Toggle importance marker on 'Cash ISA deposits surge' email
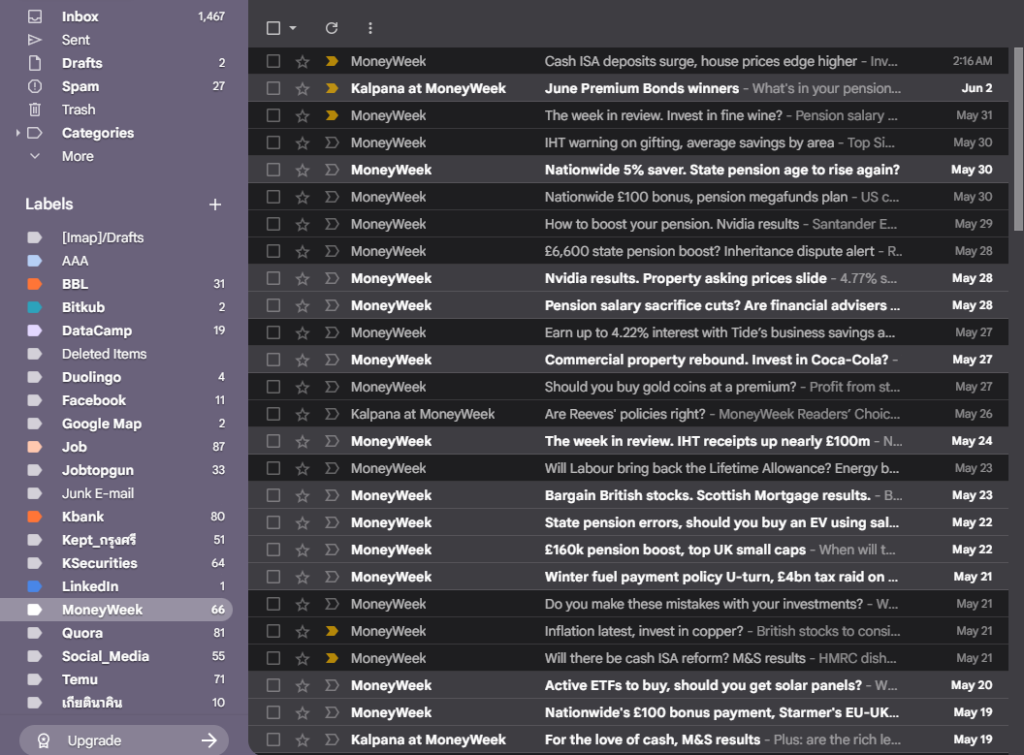The image size is (1024, 755). click(332, 61)
